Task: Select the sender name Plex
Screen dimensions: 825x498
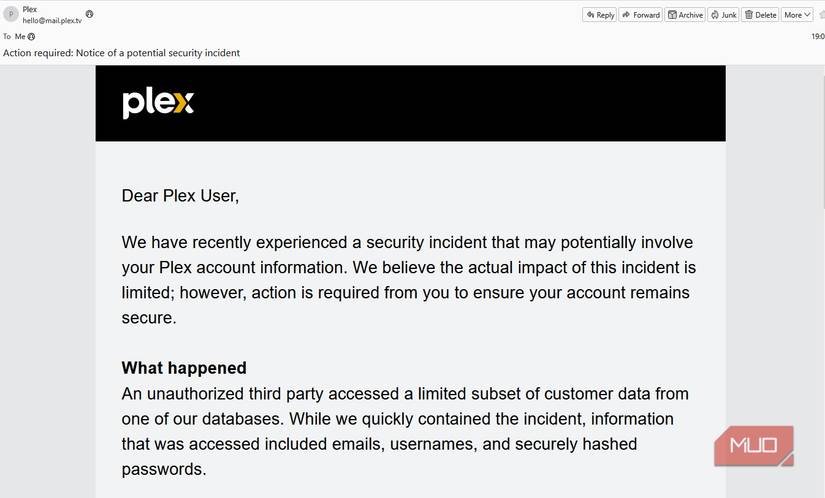Action: pyautogui.click(x=29, y=9)
